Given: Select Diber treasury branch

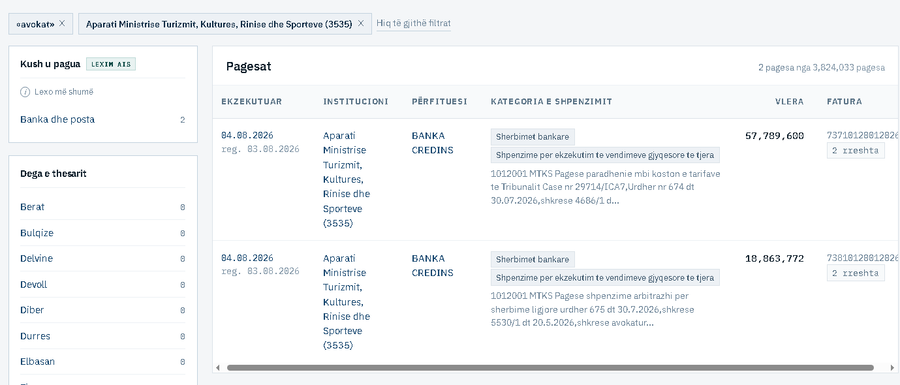Looking at the screenshot, I should pyautogui.click(x=103, y=310).
